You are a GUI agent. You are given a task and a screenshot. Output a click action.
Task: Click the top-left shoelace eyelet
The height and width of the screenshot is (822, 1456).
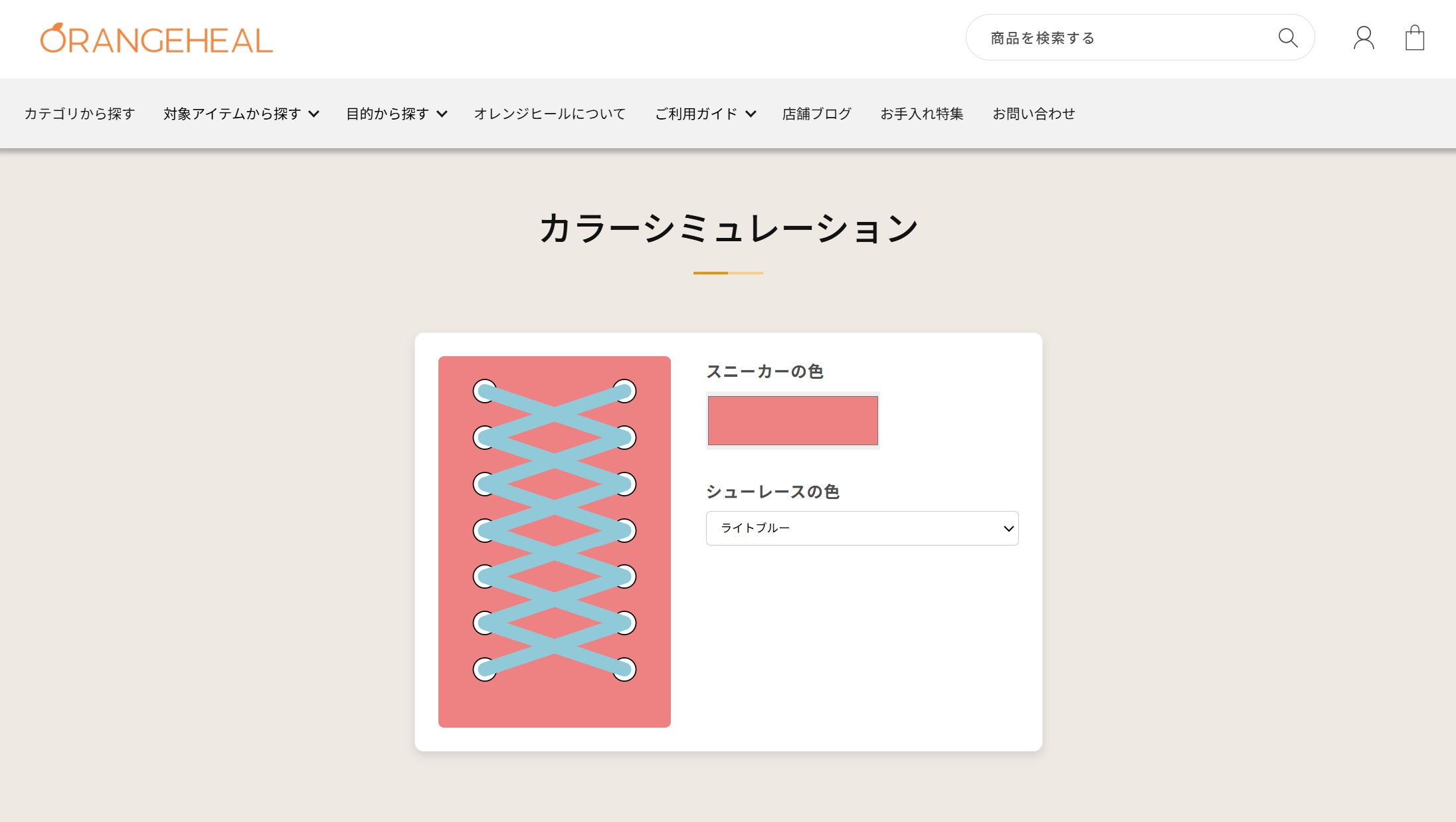tap(484, 391)
